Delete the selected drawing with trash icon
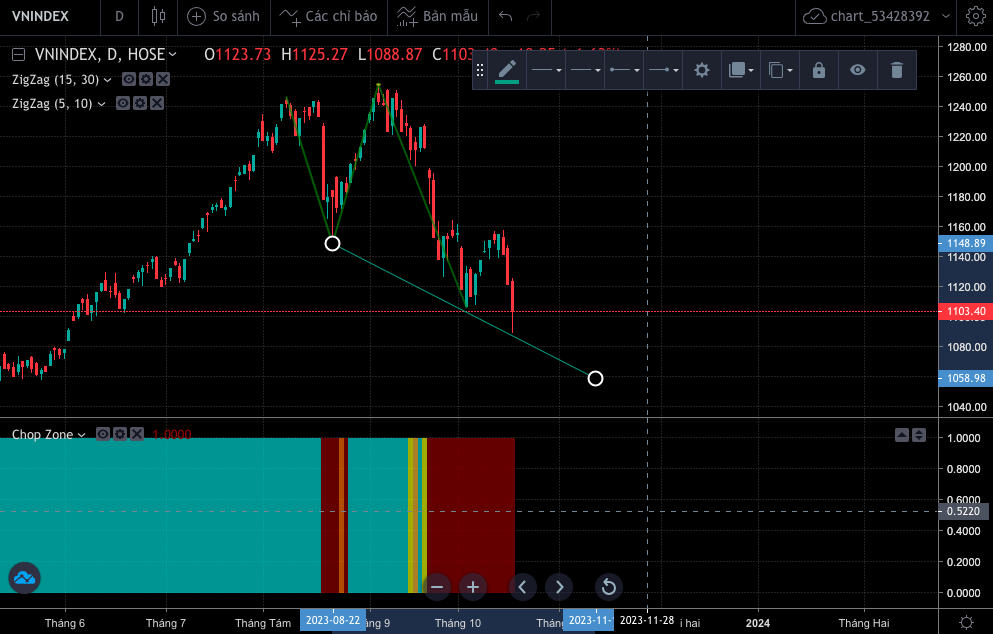 coord(896,70)
